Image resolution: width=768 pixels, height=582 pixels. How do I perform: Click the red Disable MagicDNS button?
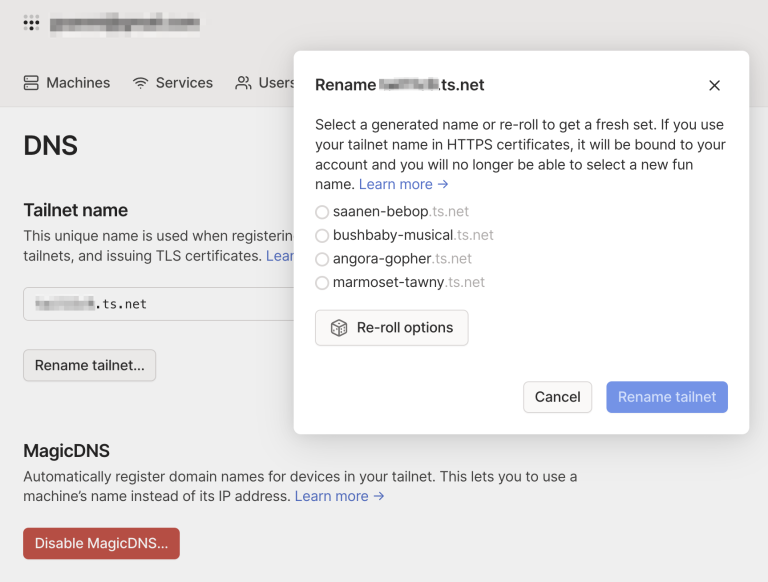101,544
